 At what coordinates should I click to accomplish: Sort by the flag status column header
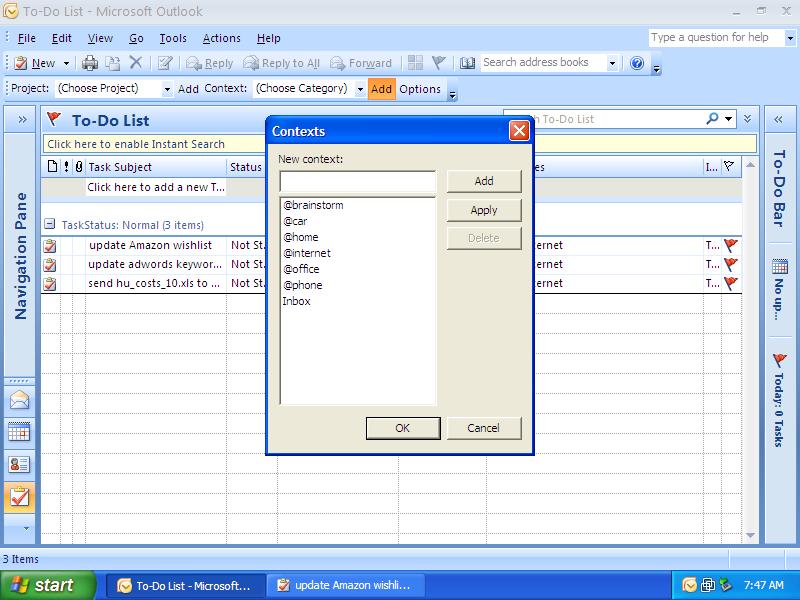(x=730, y=166)
